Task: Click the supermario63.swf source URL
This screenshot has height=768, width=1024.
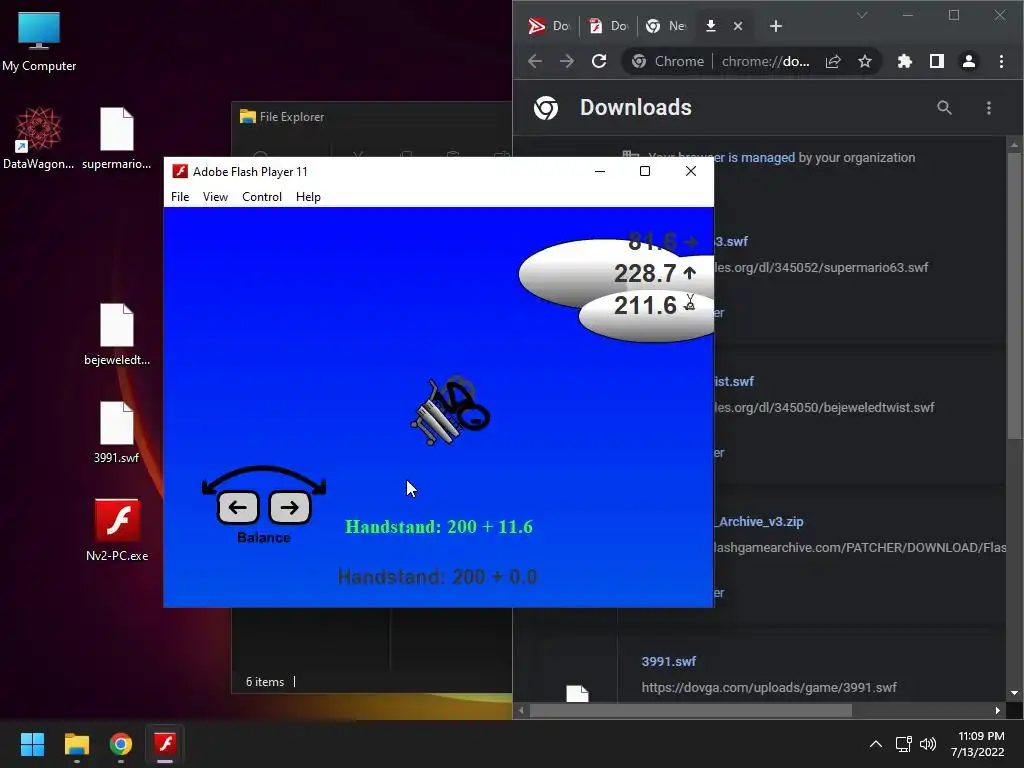Action: tap(821, 267)
